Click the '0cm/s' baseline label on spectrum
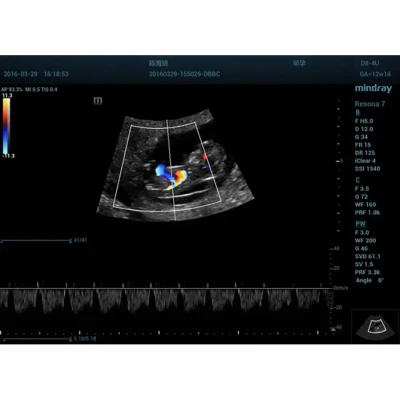The image size is (400, 400). click(x=341, y=288)
